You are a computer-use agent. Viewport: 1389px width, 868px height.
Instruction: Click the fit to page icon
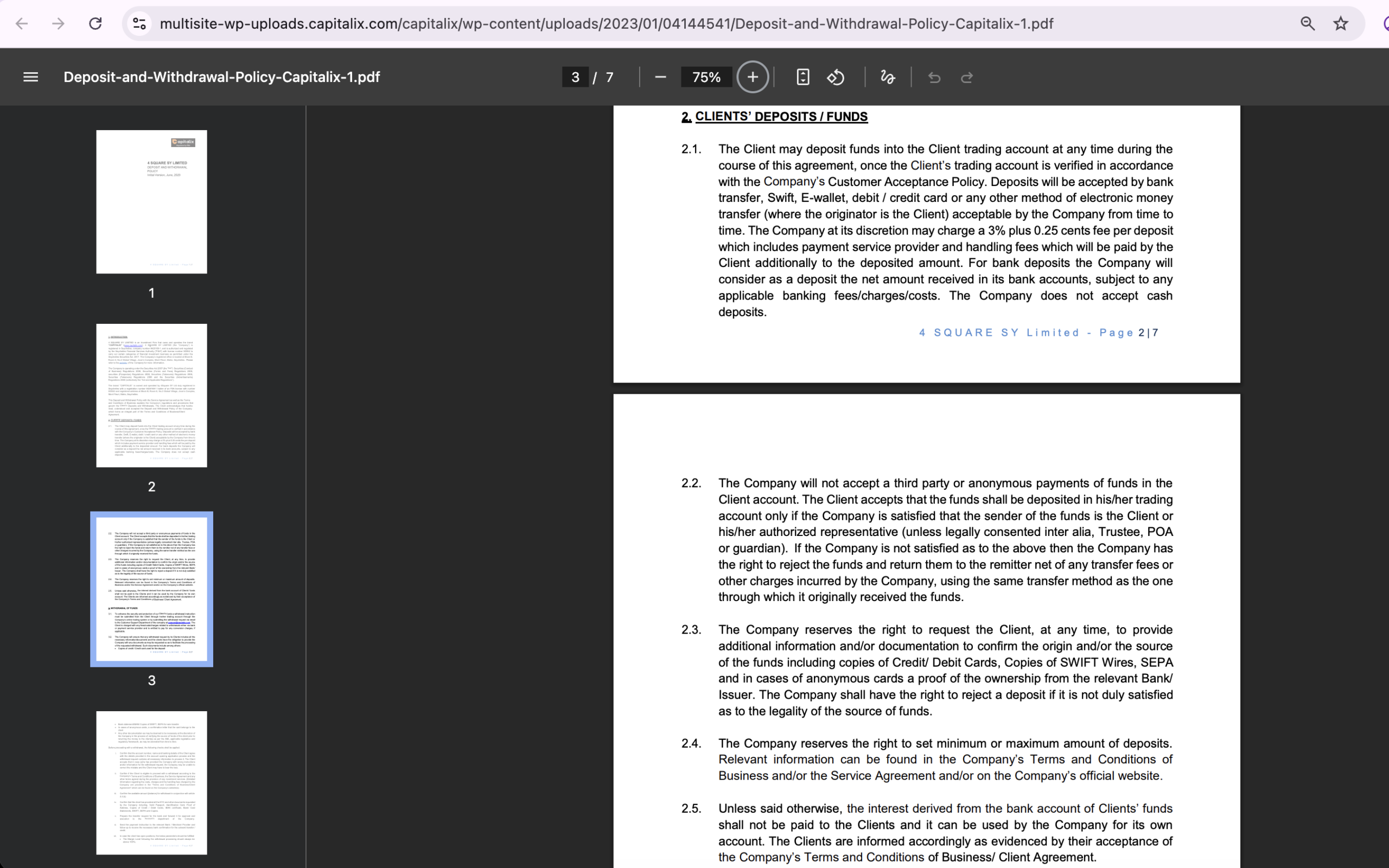[x=803, y=77]
